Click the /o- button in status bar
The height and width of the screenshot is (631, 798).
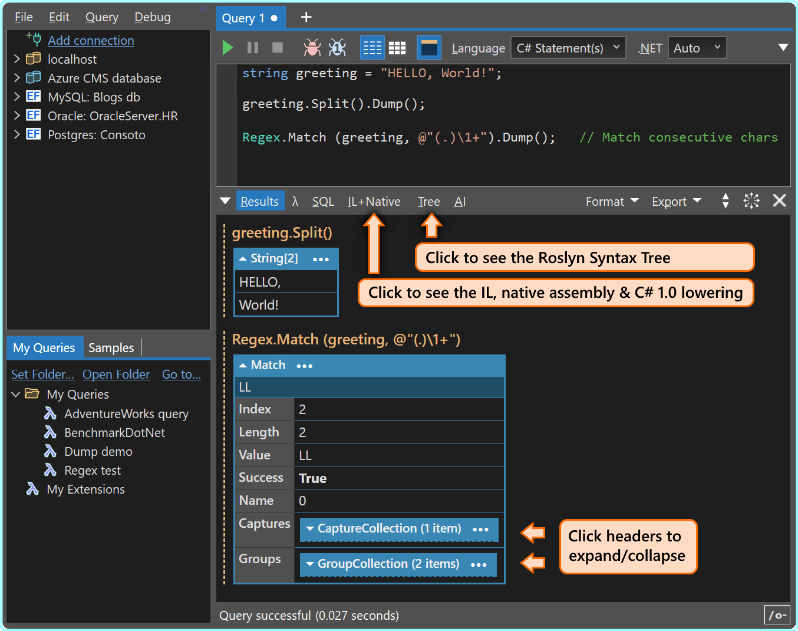(775, 614)
